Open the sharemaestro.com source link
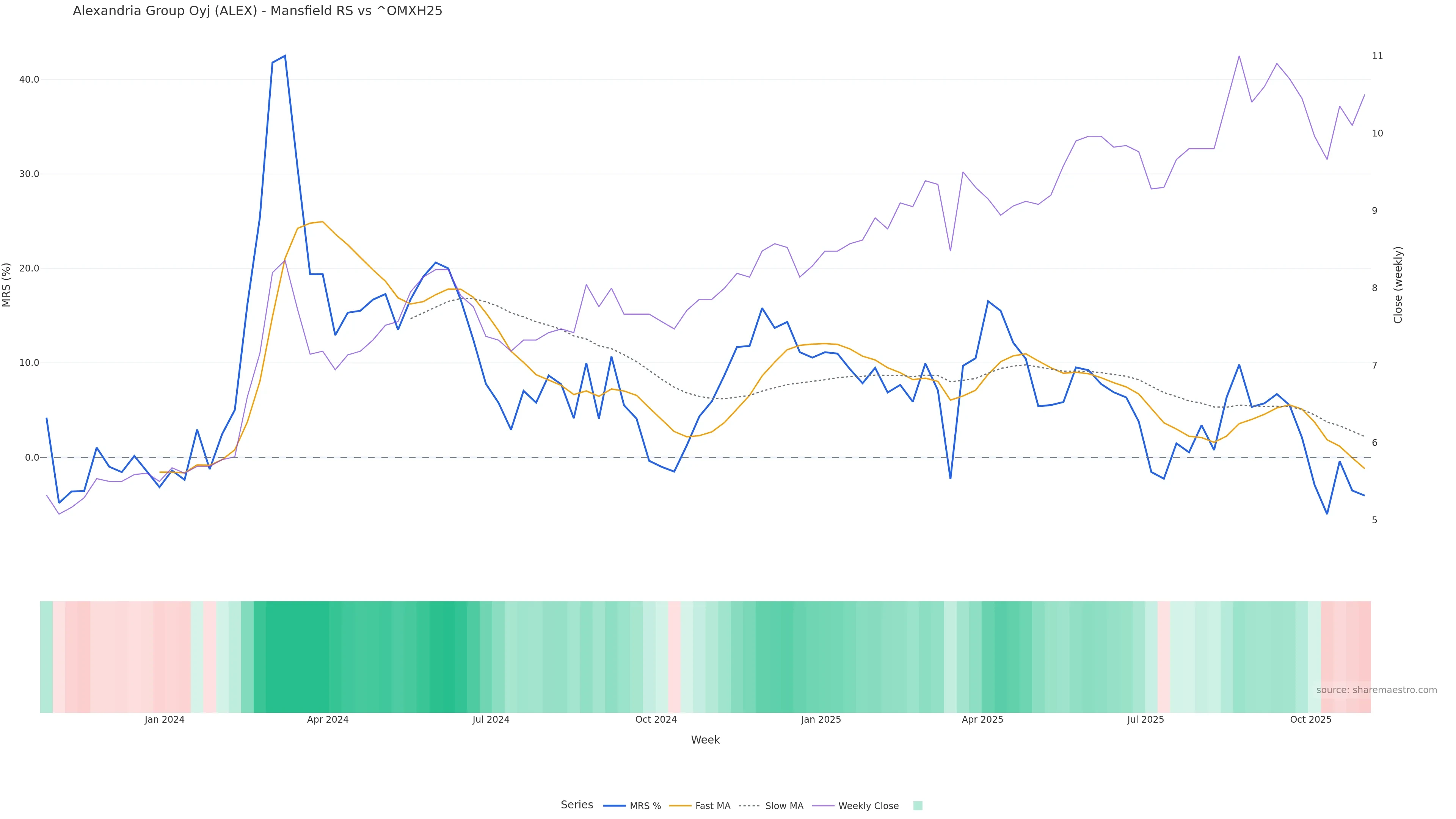The height and width of the screenshot is (819, 1456). (1376, 690)
